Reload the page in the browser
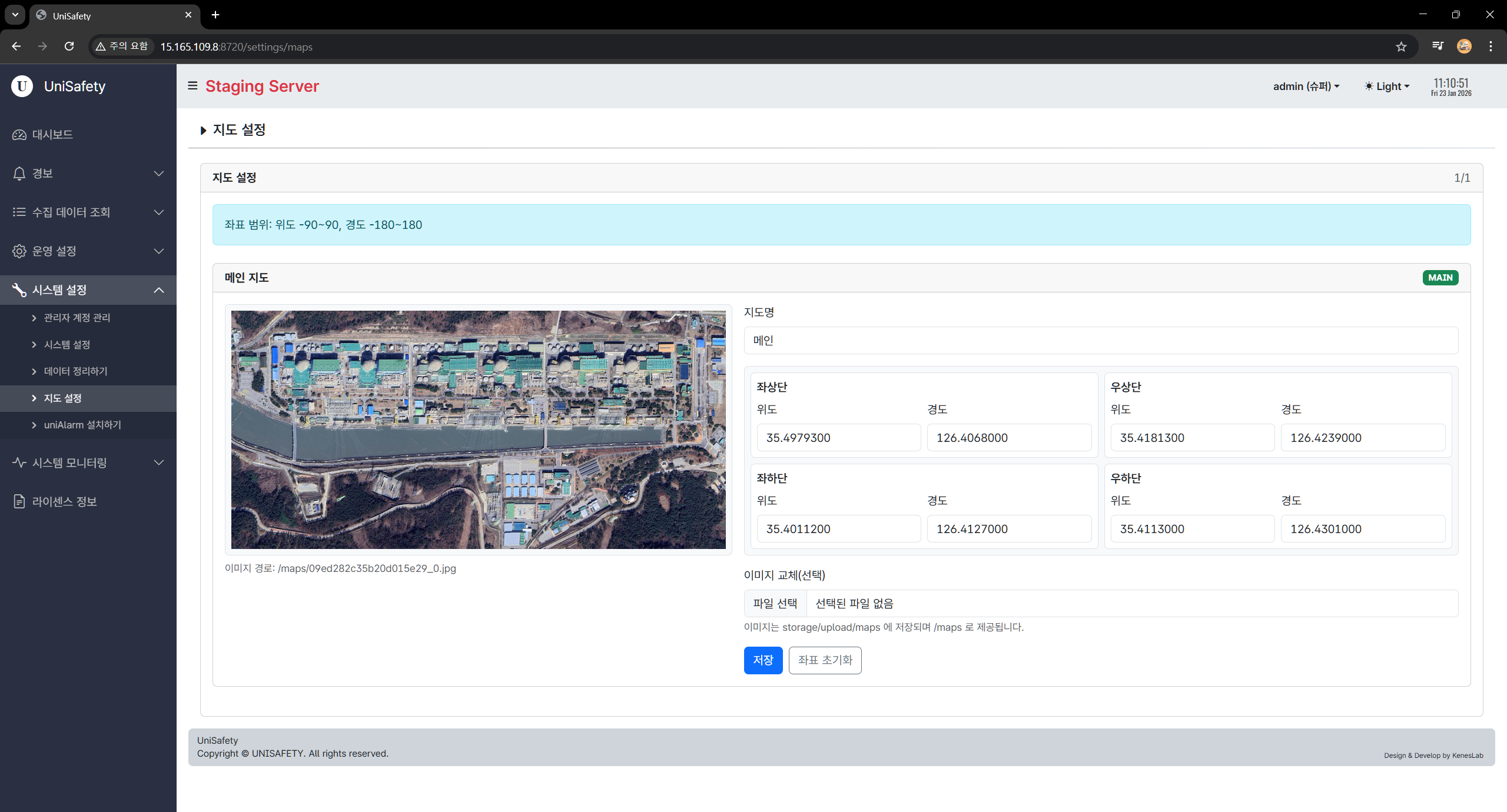The width and height of the screenshot is (1507, 812). (69, 46)
